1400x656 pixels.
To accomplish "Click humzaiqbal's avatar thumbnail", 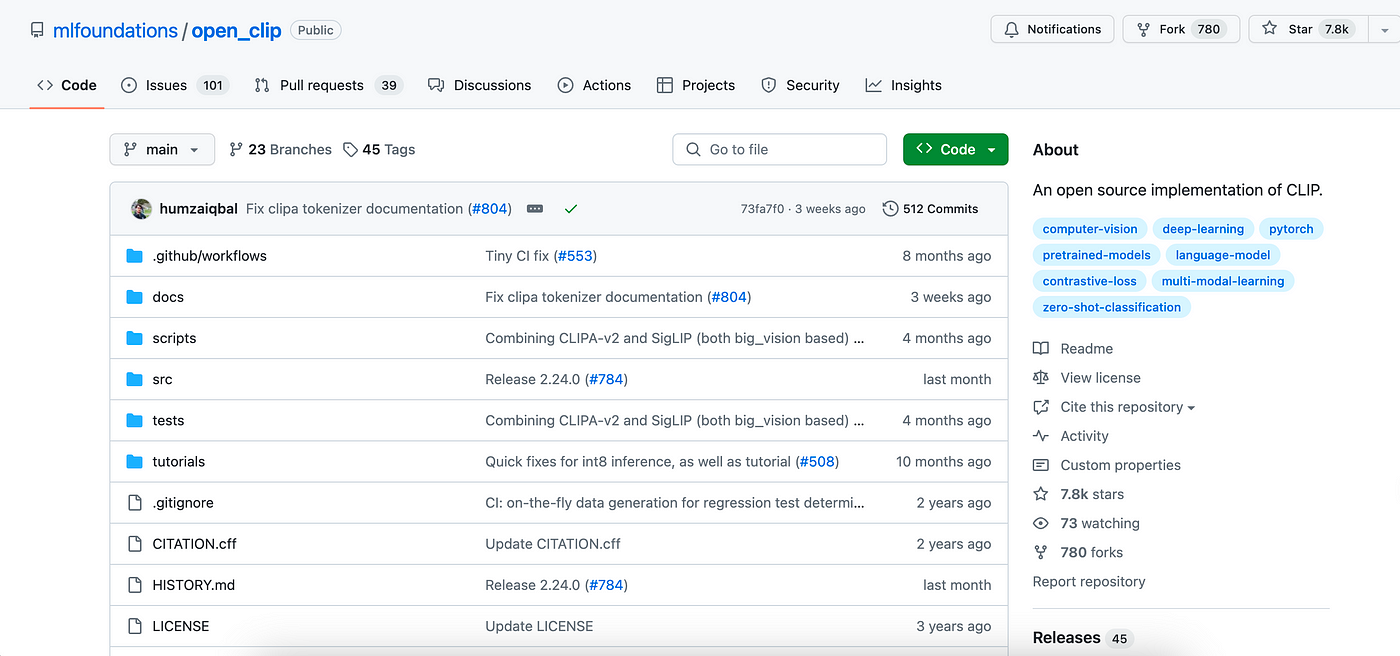I will pyautogui.click(x=141, y=209).
